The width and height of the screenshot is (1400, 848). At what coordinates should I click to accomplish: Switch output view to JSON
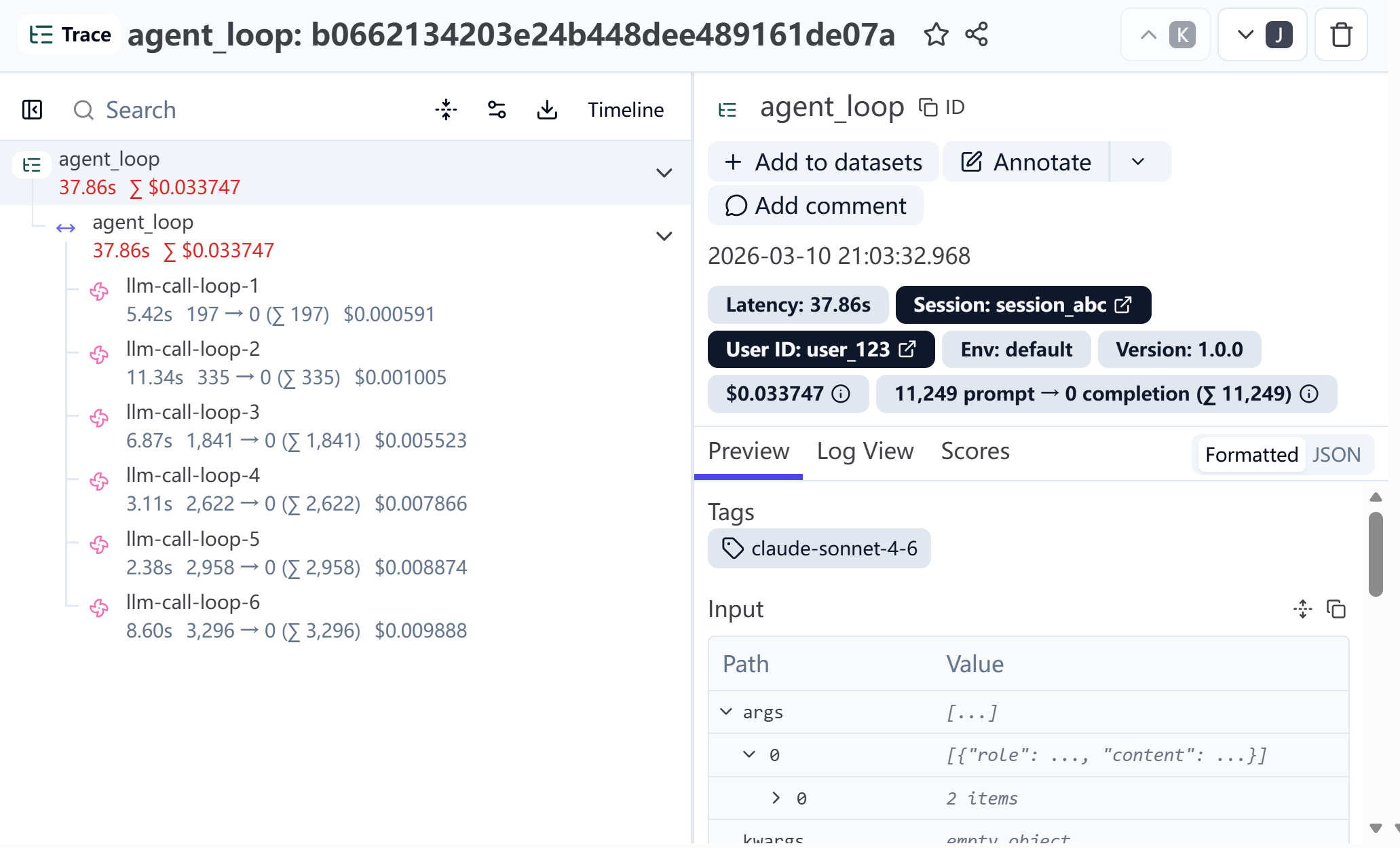point(1336,454)
